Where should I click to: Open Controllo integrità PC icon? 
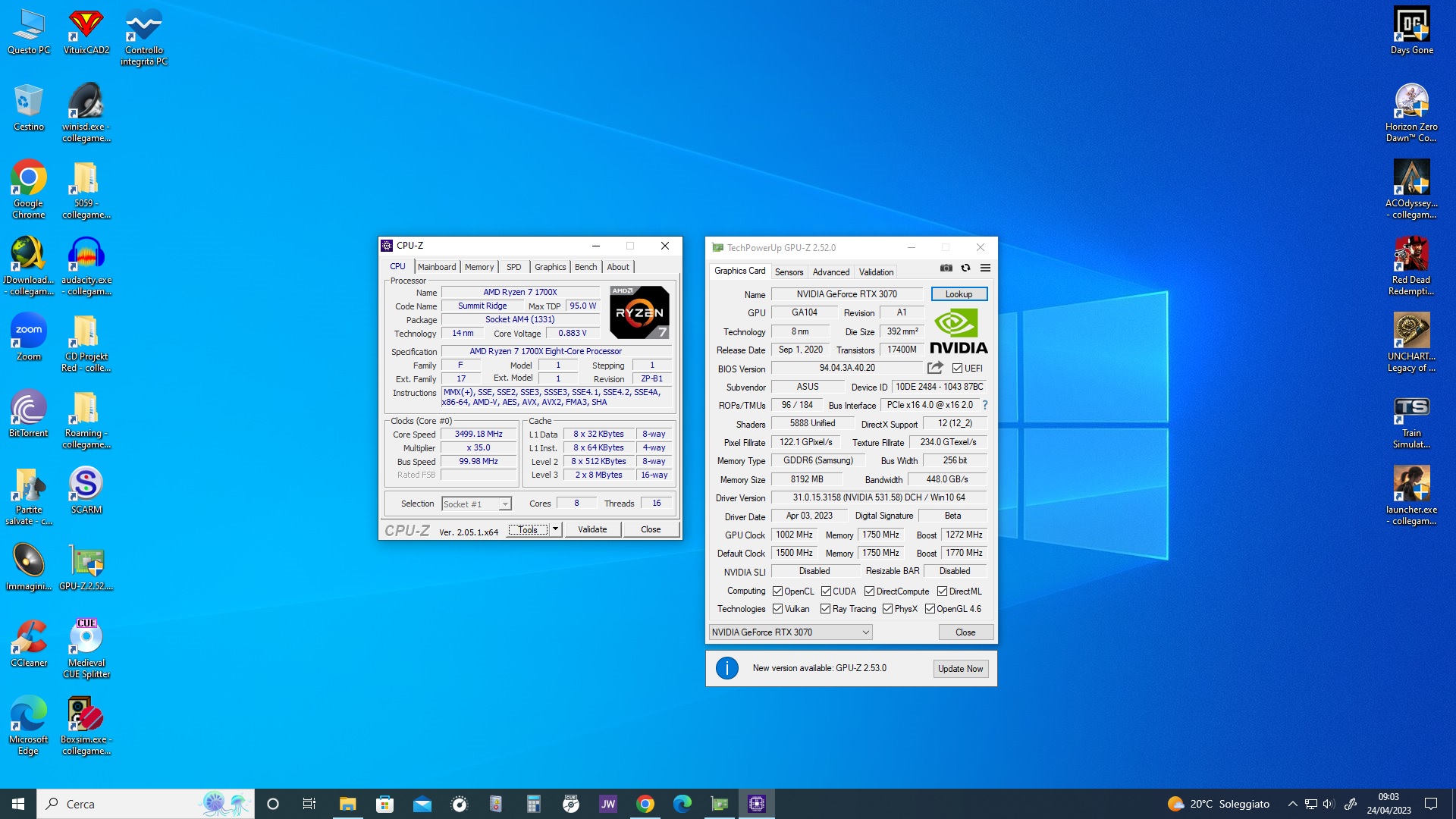point(144,37)
